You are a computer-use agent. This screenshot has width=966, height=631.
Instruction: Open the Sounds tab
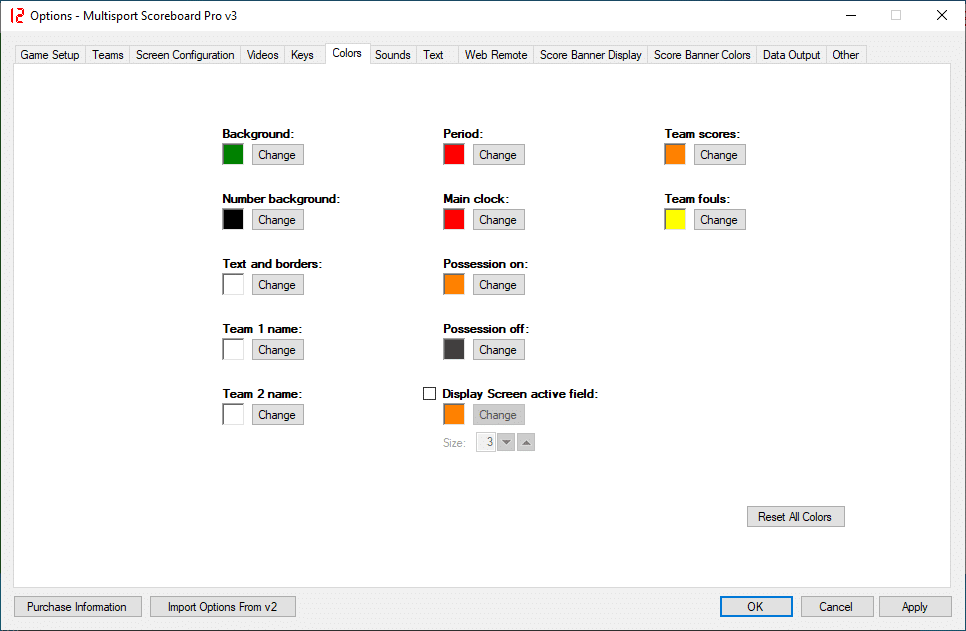pyautogui.click(x=392, y=55)
